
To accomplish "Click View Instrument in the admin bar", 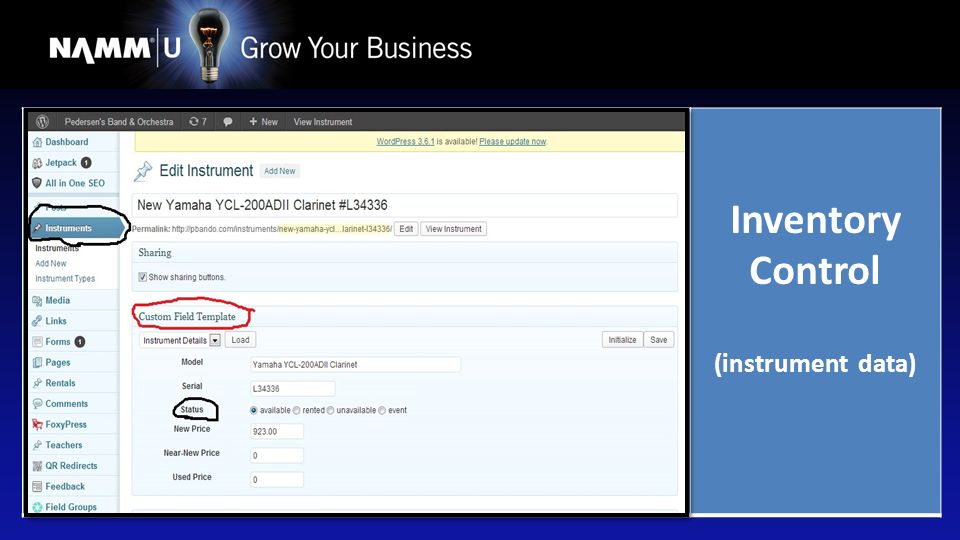I will pyautogui.click(x=323, y=122).
